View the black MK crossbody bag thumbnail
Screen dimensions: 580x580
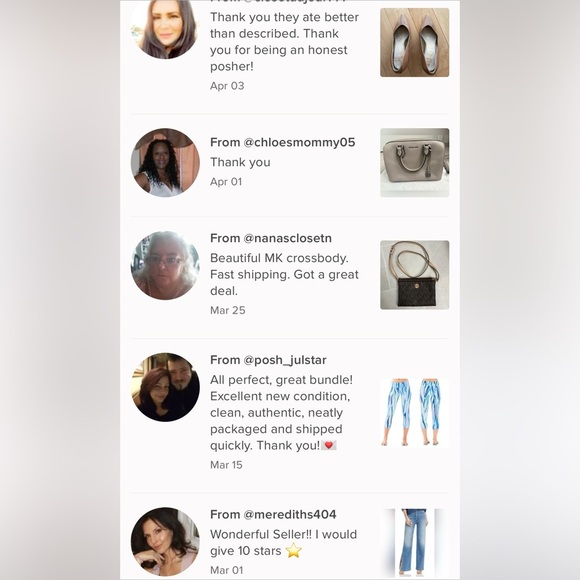pyautogui.click(x=415, y=275)
